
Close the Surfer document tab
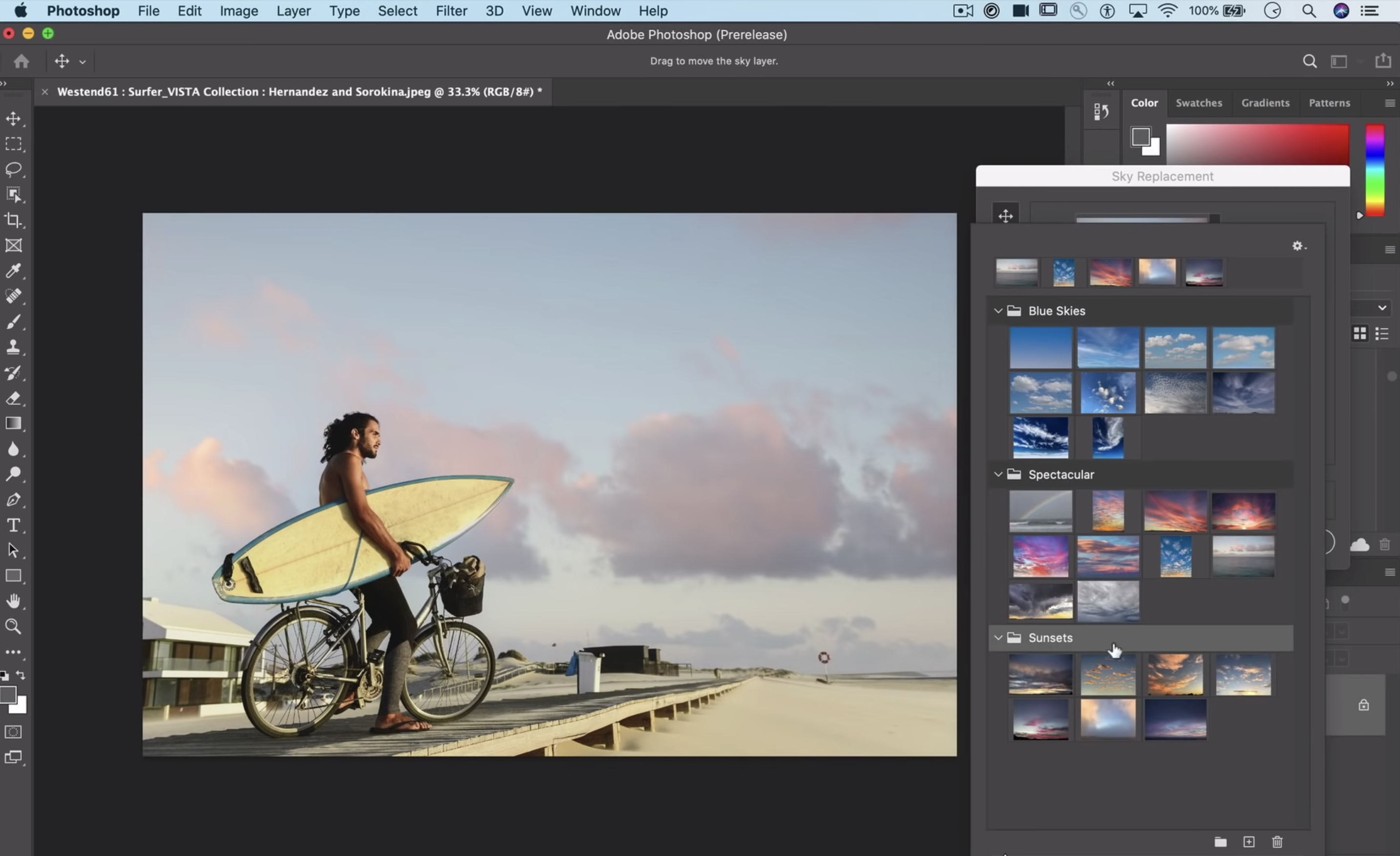45,91
